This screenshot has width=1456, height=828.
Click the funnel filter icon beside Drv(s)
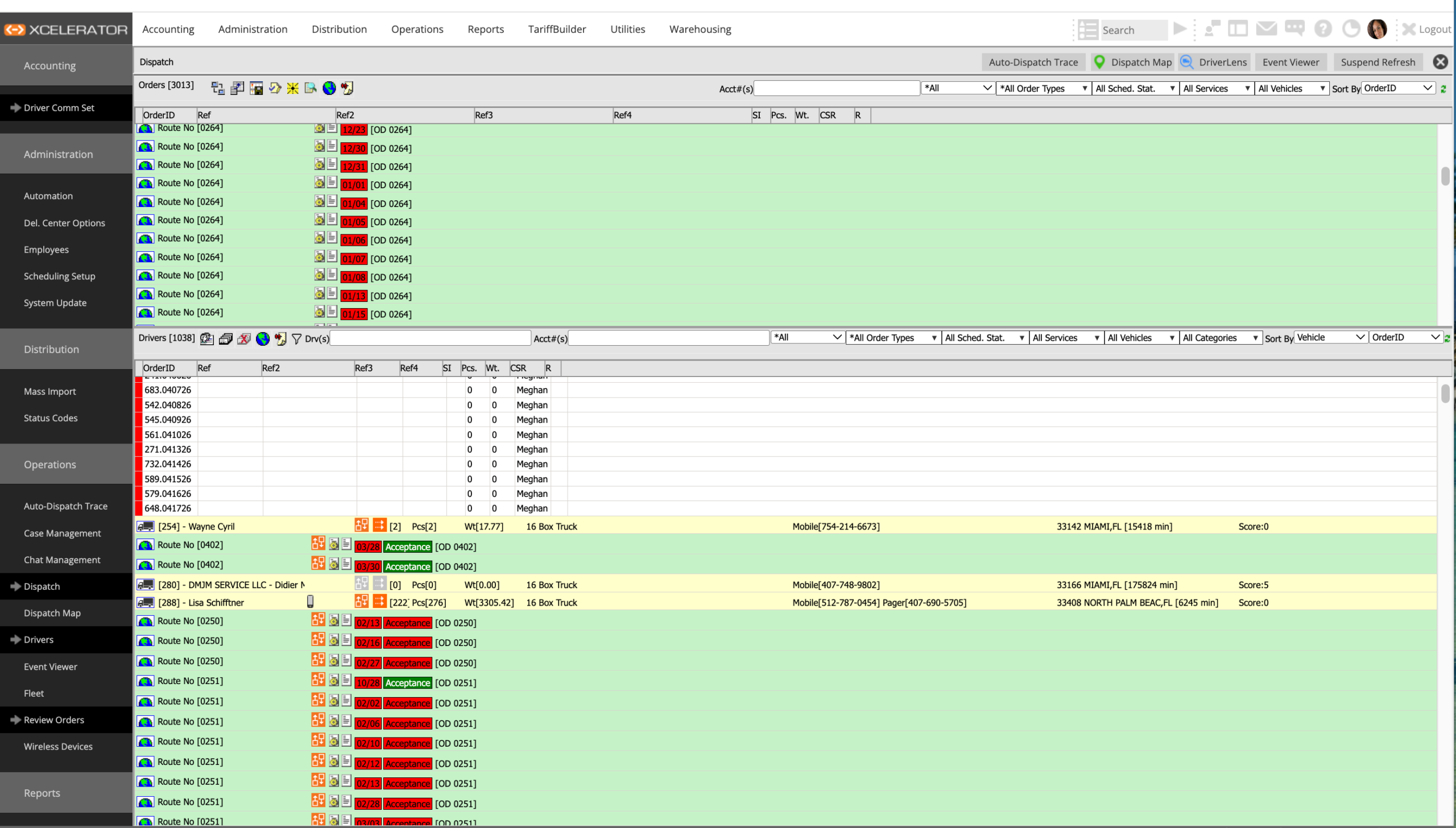(x=296, y=339)
